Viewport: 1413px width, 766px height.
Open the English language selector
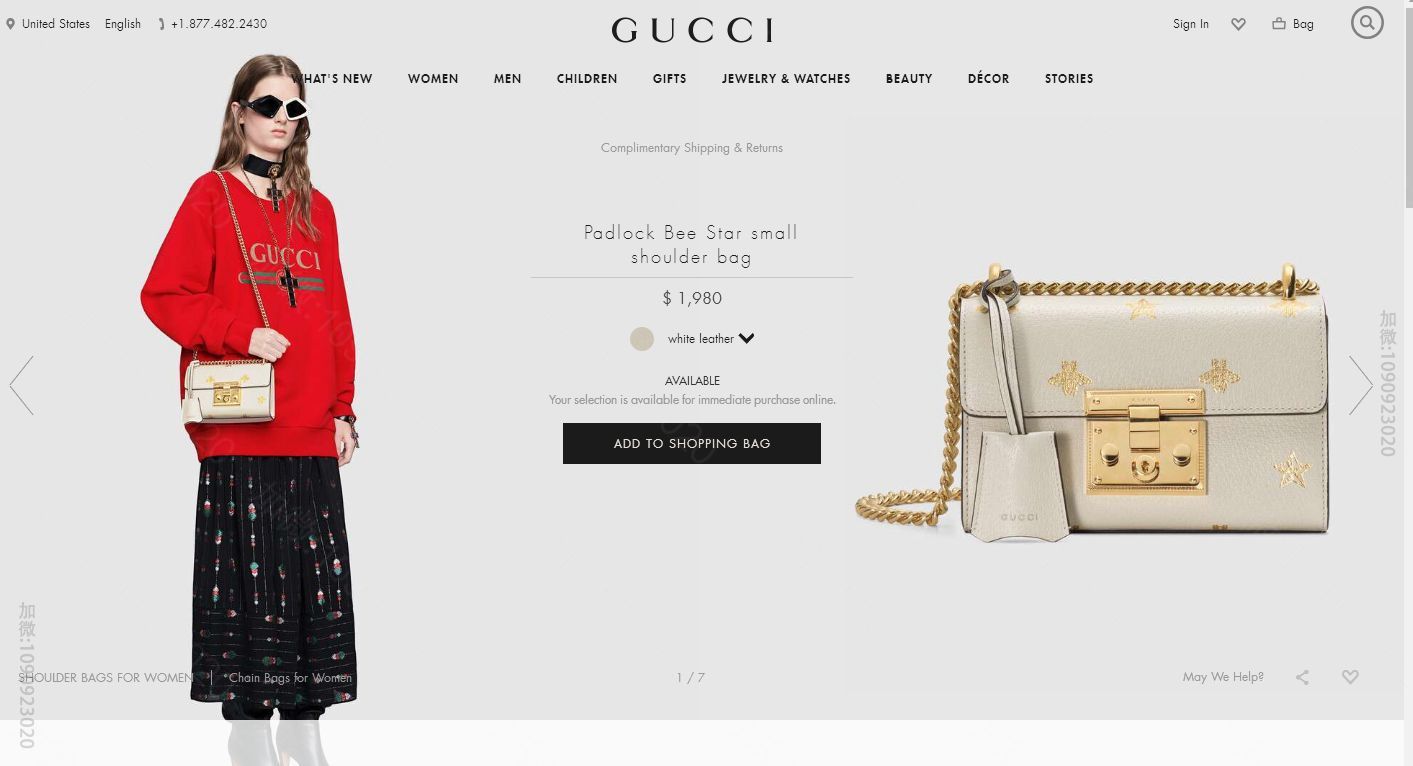pos(123,24)
